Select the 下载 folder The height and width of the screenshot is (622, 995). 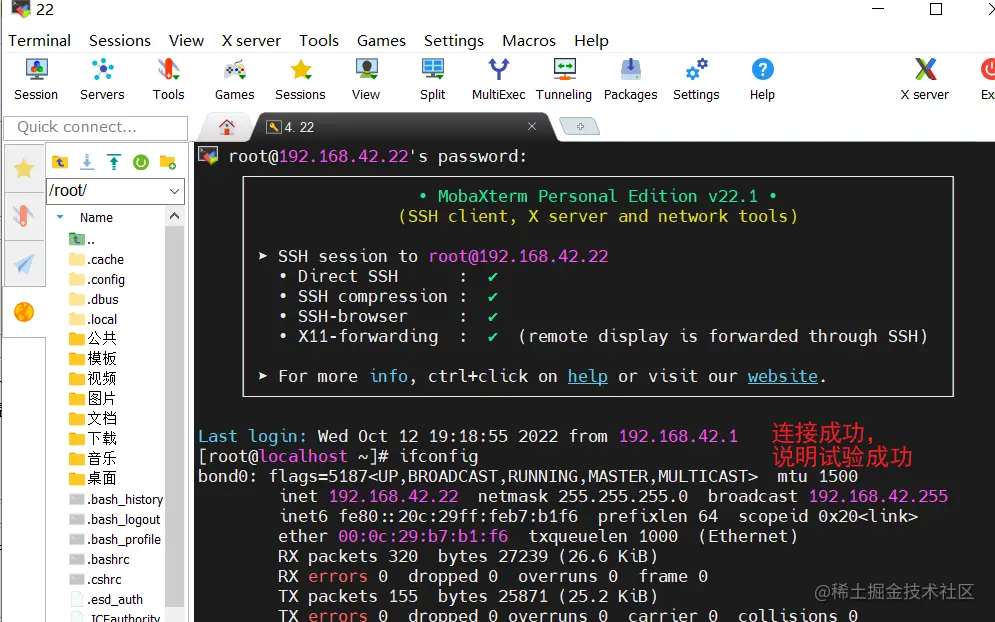click(x=93, y=439)
